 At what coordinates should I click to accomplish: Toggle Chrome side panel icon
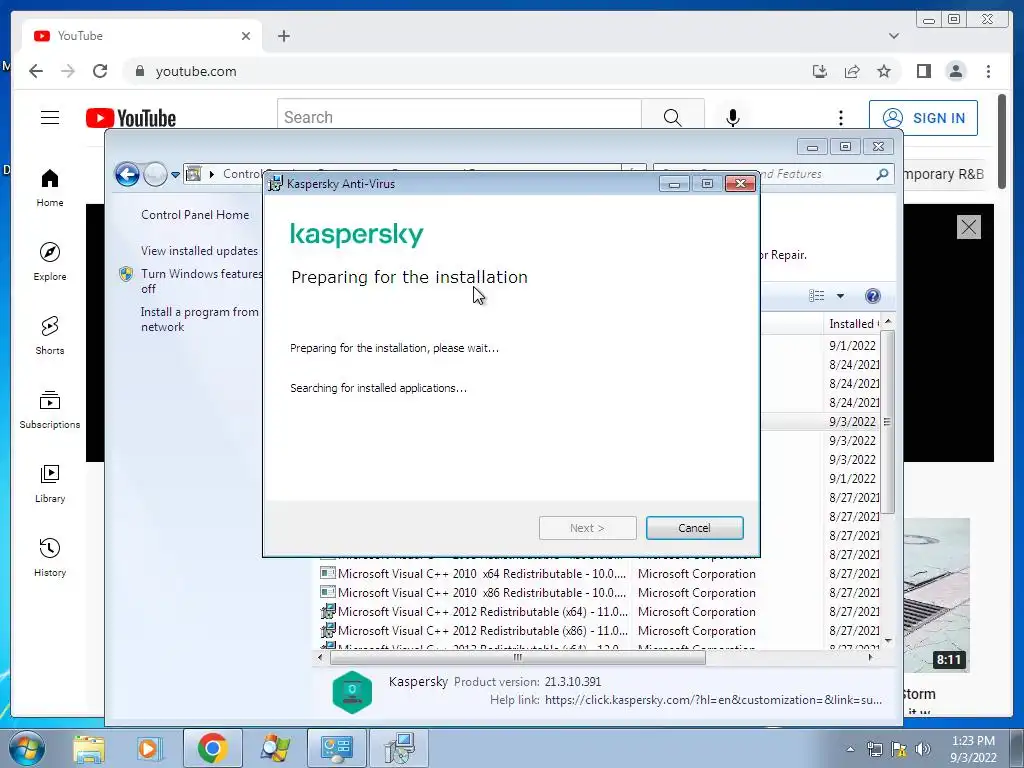pos(923,71)
